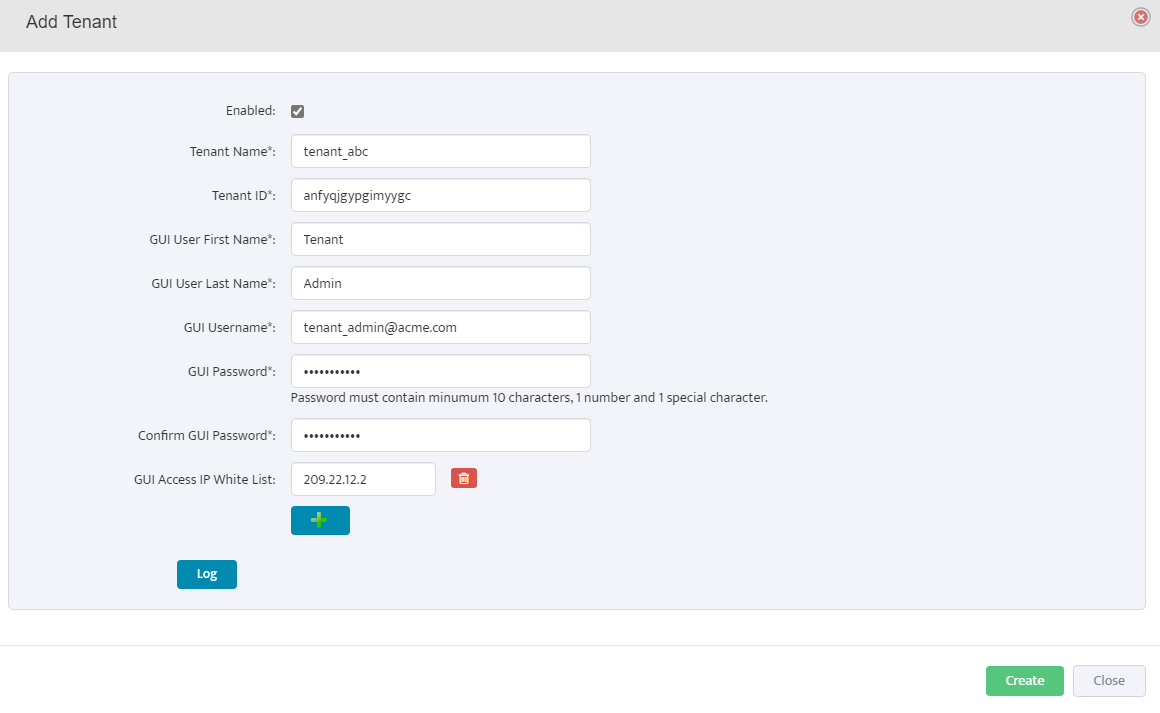Click the GUI User Last Name field
Viewport: 1160px width, 713px height.
click(x=440, y=283)
